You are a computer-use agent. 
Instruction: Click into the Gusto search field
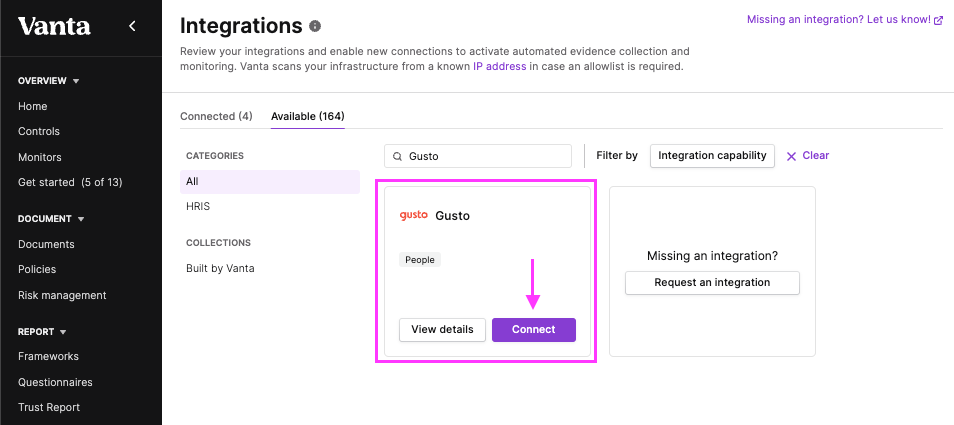point(478,156)
